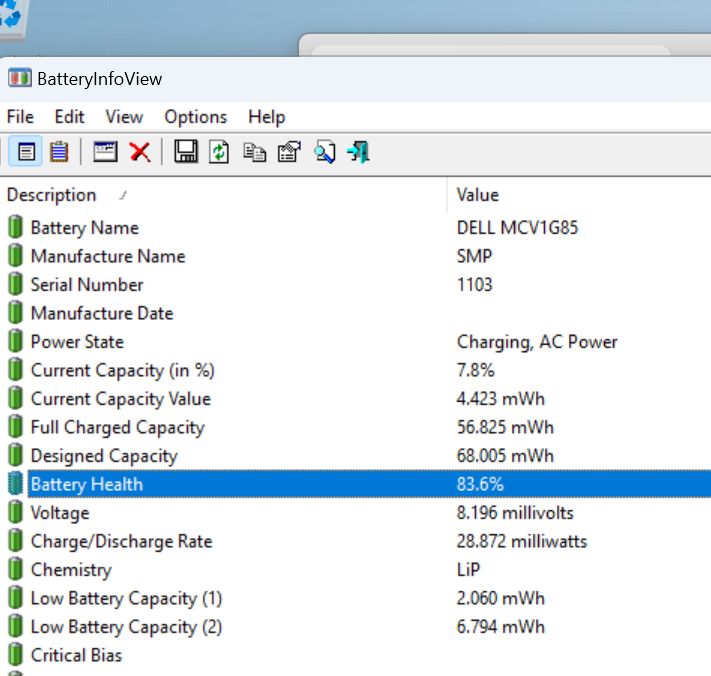Open the File menu
Viewport: 711px width, 676px height.
[x=20, y=117]
